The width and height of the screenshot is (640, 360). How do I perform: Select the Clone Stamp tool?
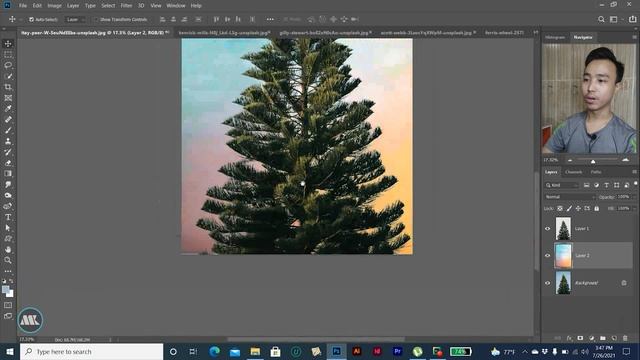[8, 141]
